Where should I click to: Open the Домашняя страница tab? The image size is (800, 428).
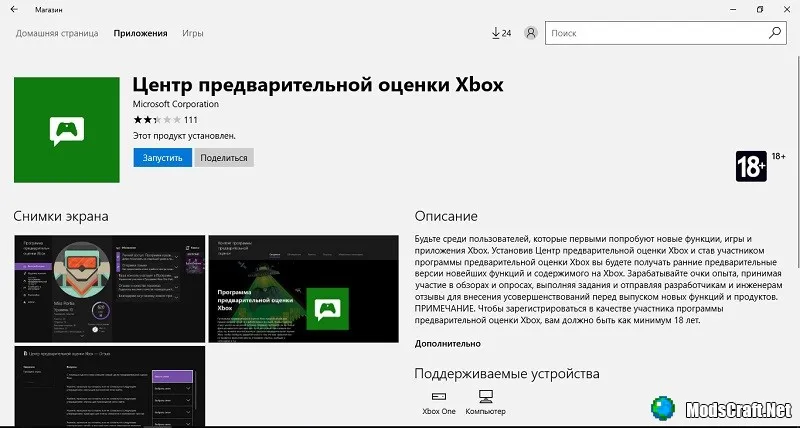(55, 33)
